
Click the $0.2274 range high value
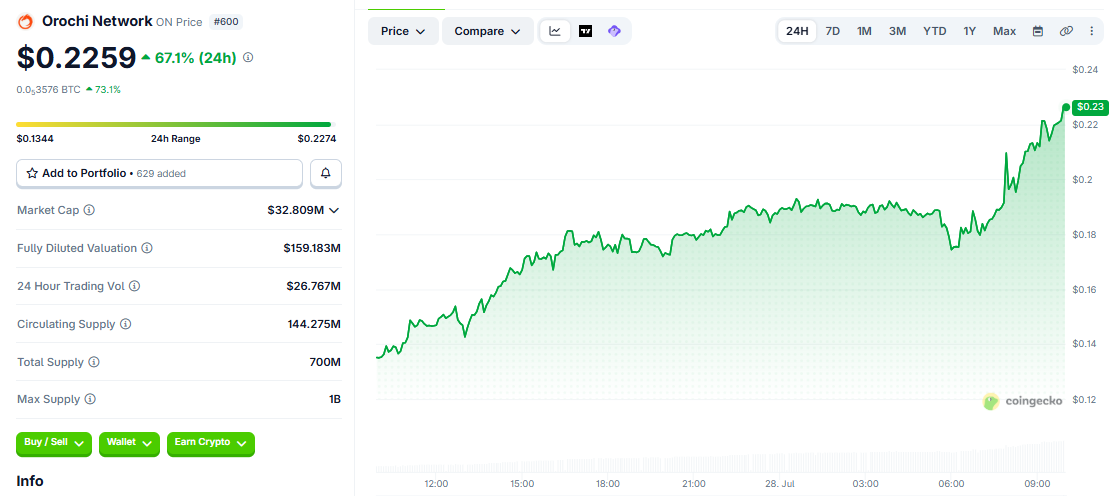tap(317, 139)
